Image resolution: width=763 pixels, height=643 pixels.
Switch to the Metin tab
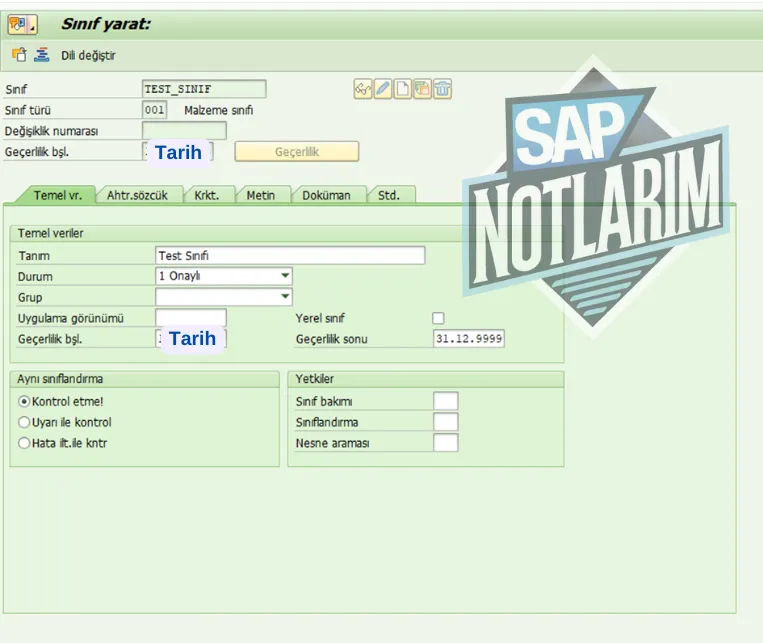[261, 195]
